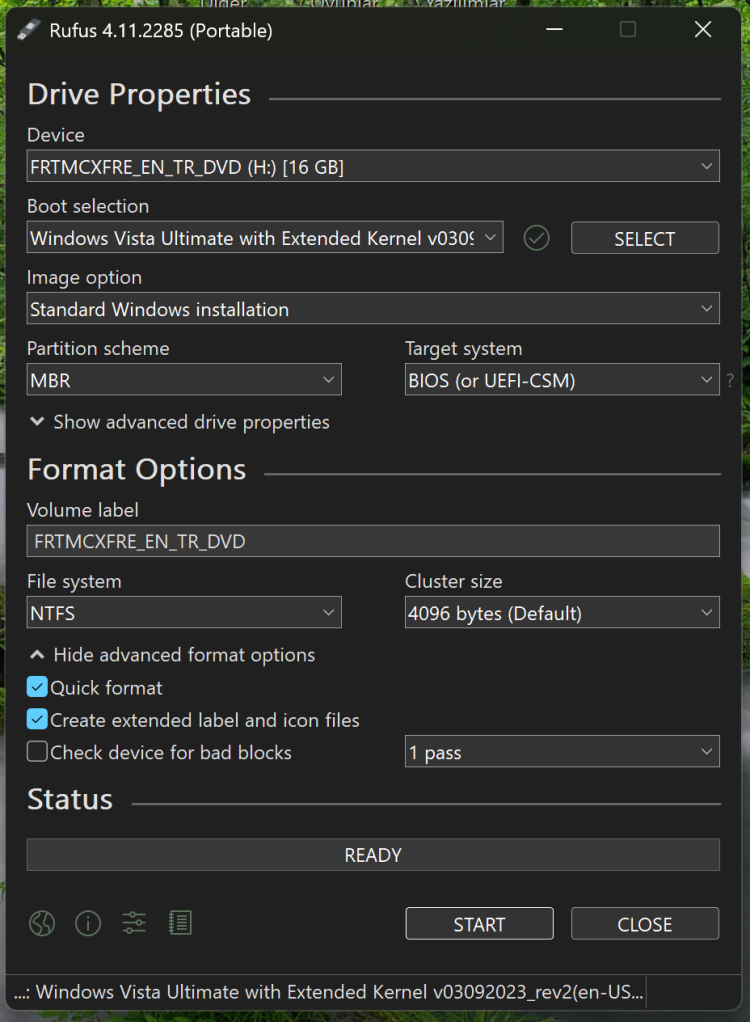Expand Show advanced drive properties
Image resolution: width=750 pixels, height=1022 pixels.
click(x=179, y=422)
